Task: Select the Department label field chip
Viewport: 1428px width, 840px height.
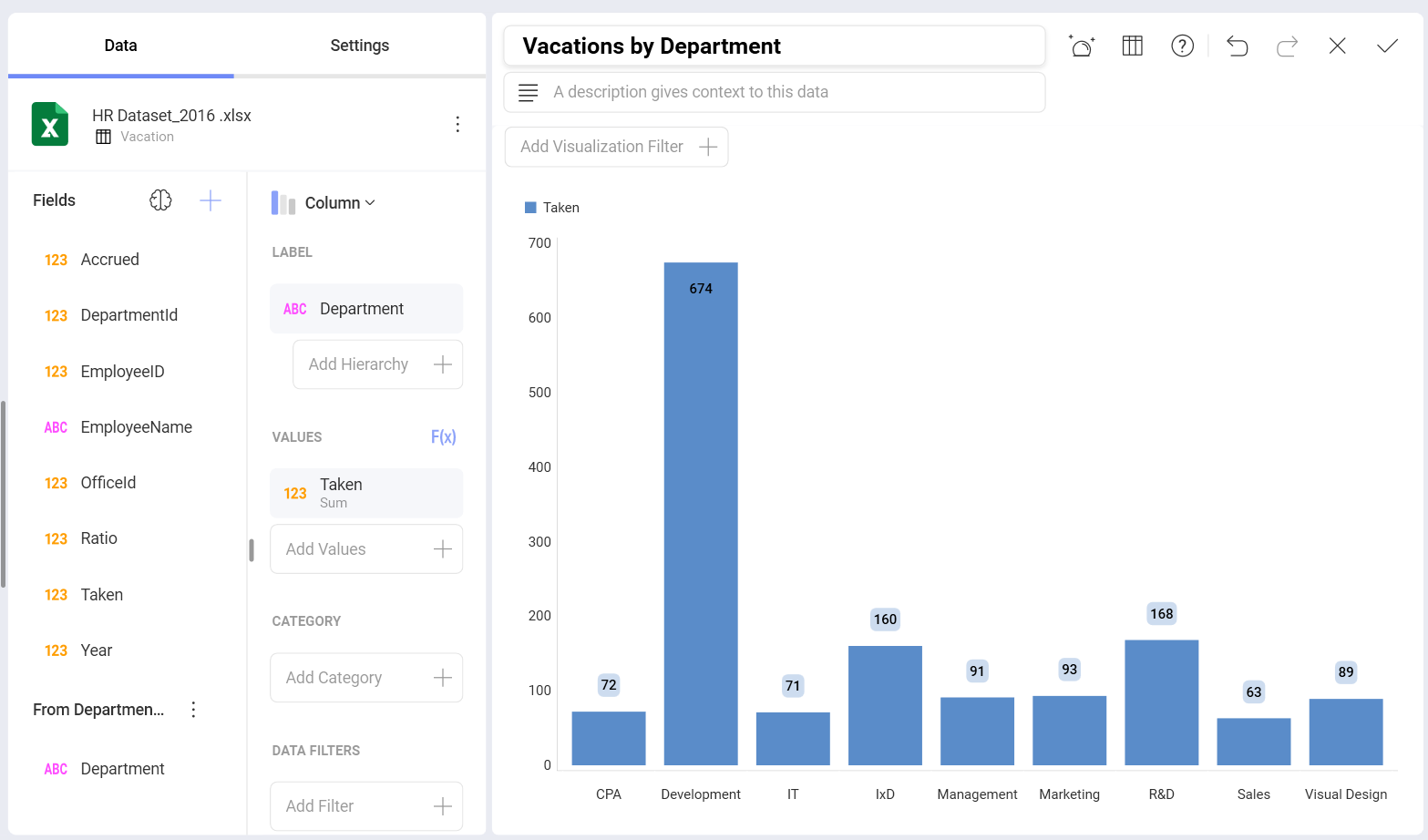Action: click(366, 309)
